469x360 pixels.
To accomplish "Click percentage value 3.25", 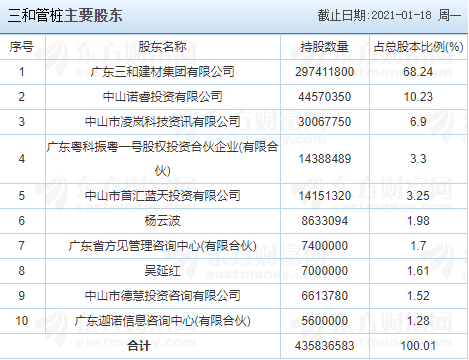I will [x=418, y=196].
